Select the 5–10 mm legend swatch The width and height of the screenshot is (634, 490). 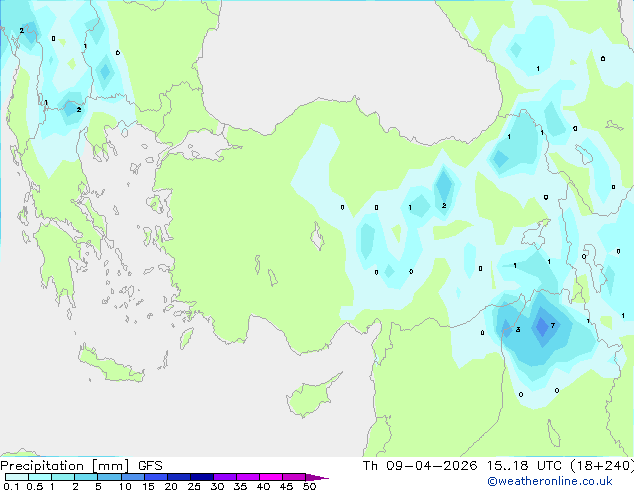coord(109,477)
